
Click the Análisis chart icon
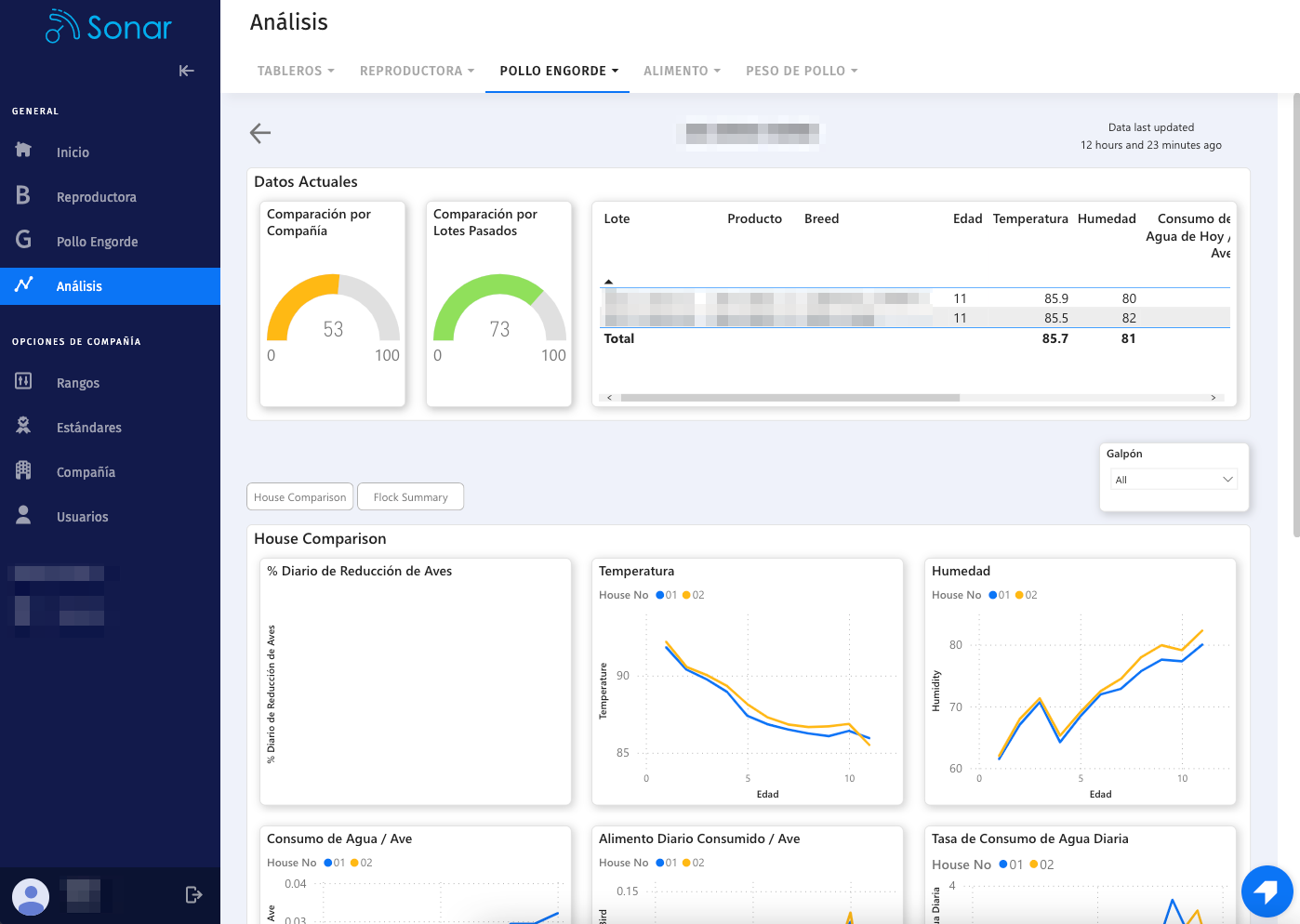(x=23, y=284)
